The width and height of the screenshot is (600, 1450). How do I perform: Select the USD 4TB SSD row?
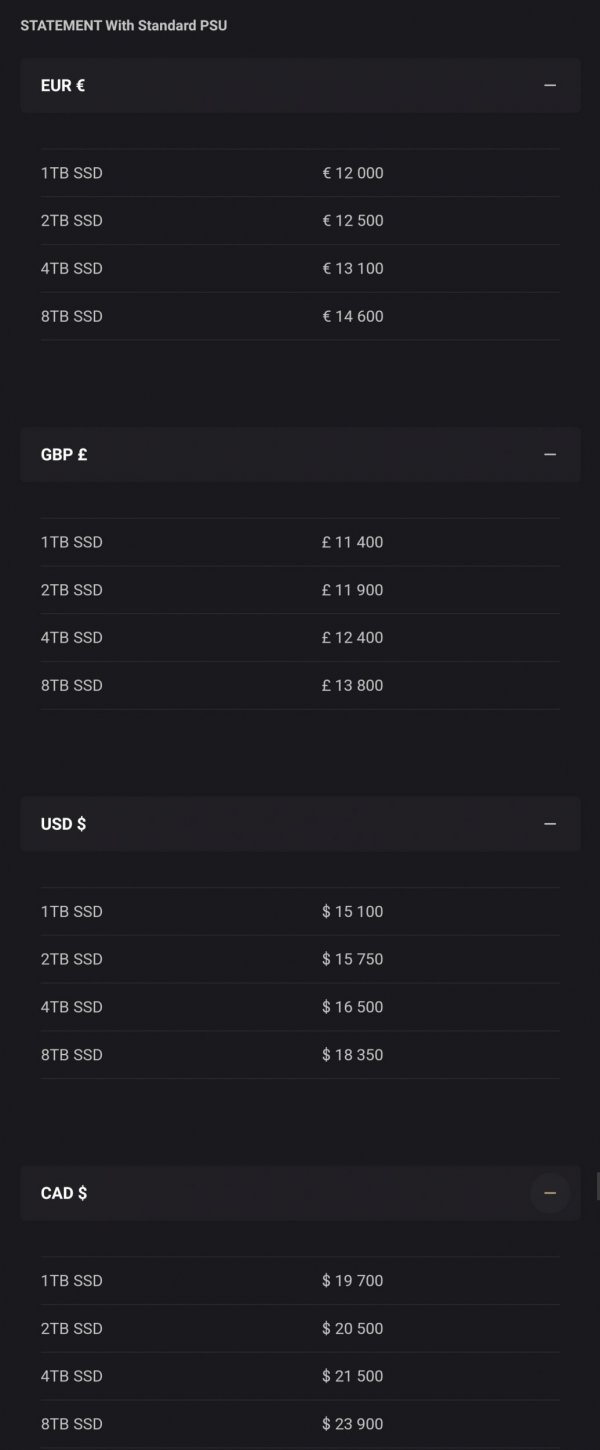[x=300, y=1007]
